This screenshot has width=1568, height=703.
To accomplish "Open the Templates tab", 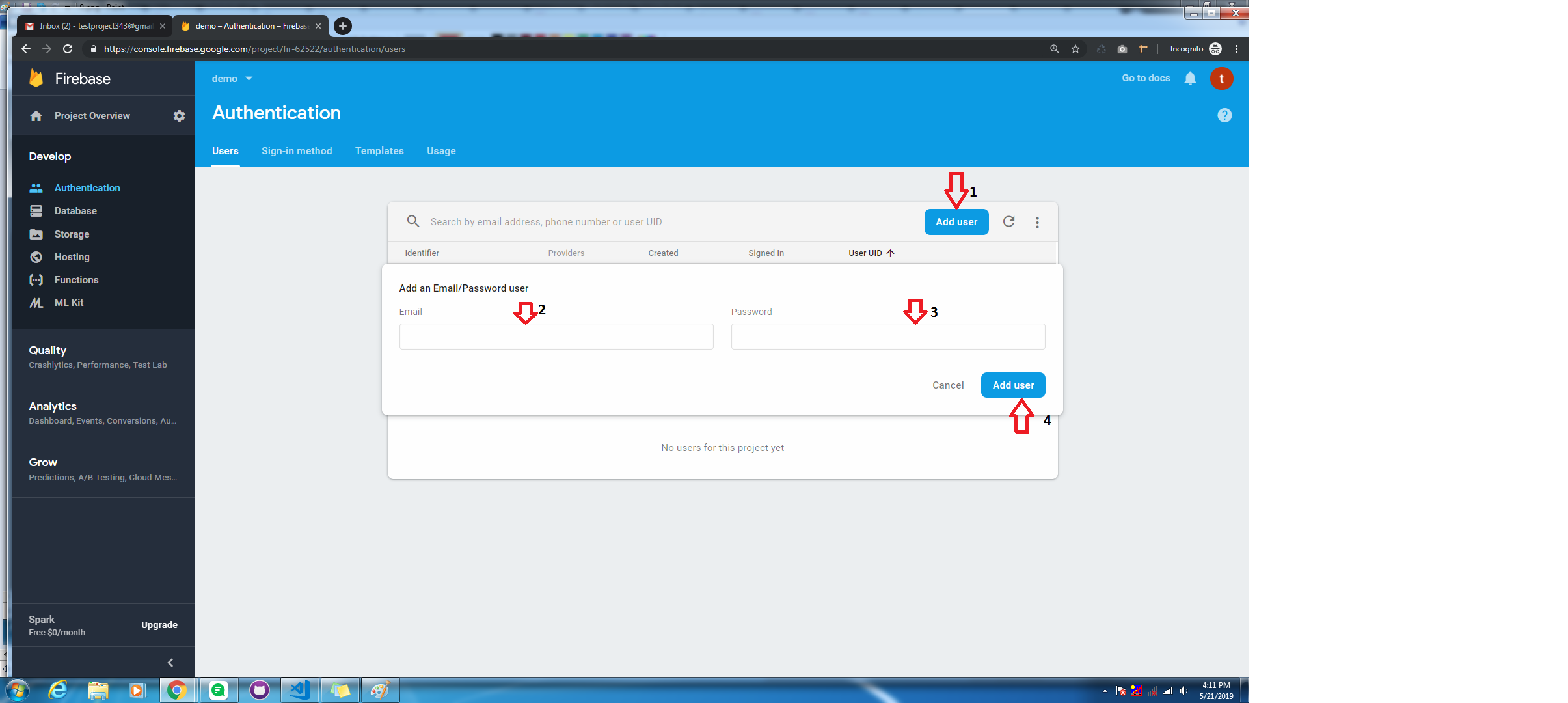I will pyautogui.click(x=379, y=151).
